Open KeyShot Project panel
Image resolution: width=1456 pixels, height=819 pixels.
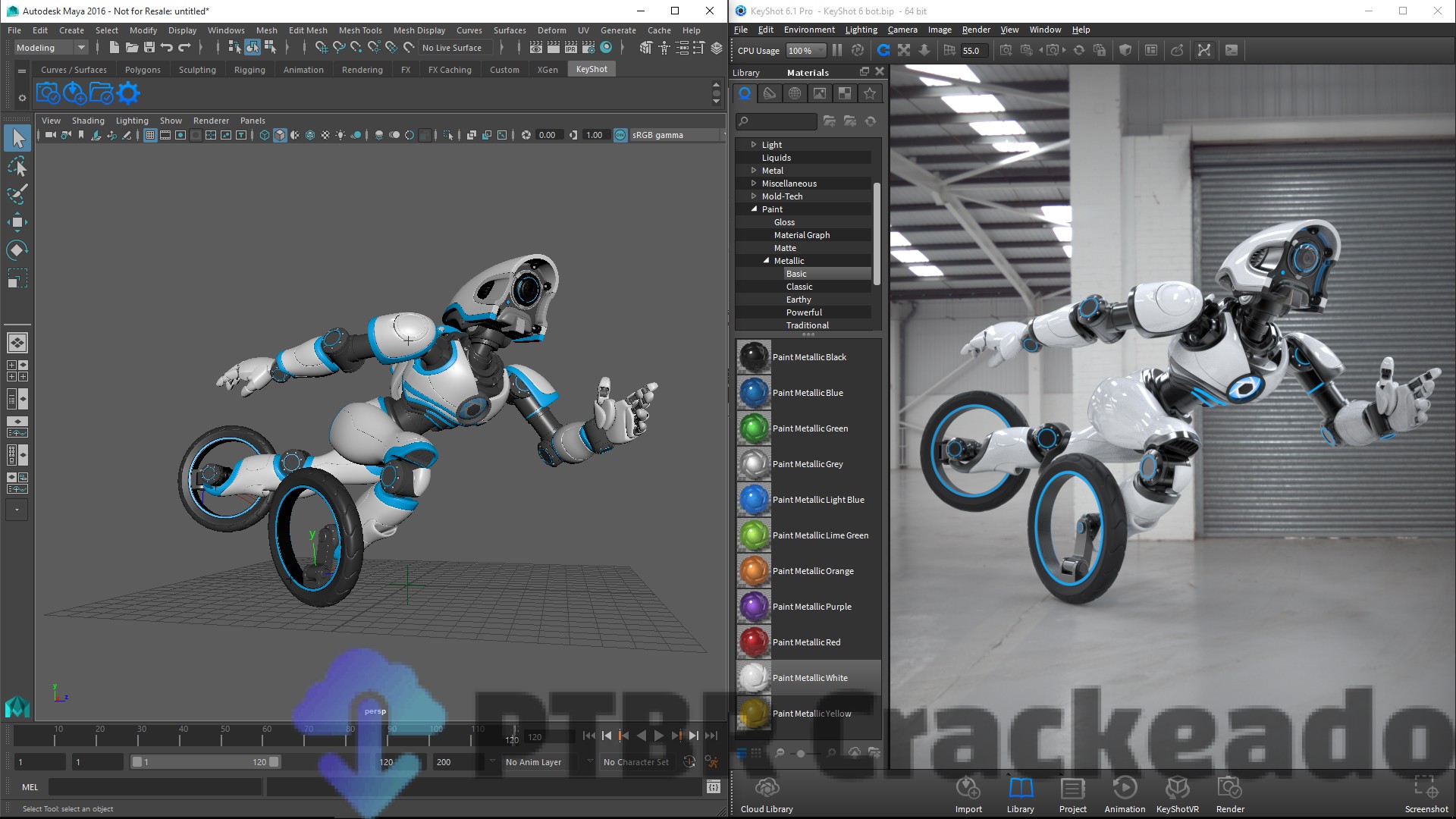click(x=1072, y=795)
